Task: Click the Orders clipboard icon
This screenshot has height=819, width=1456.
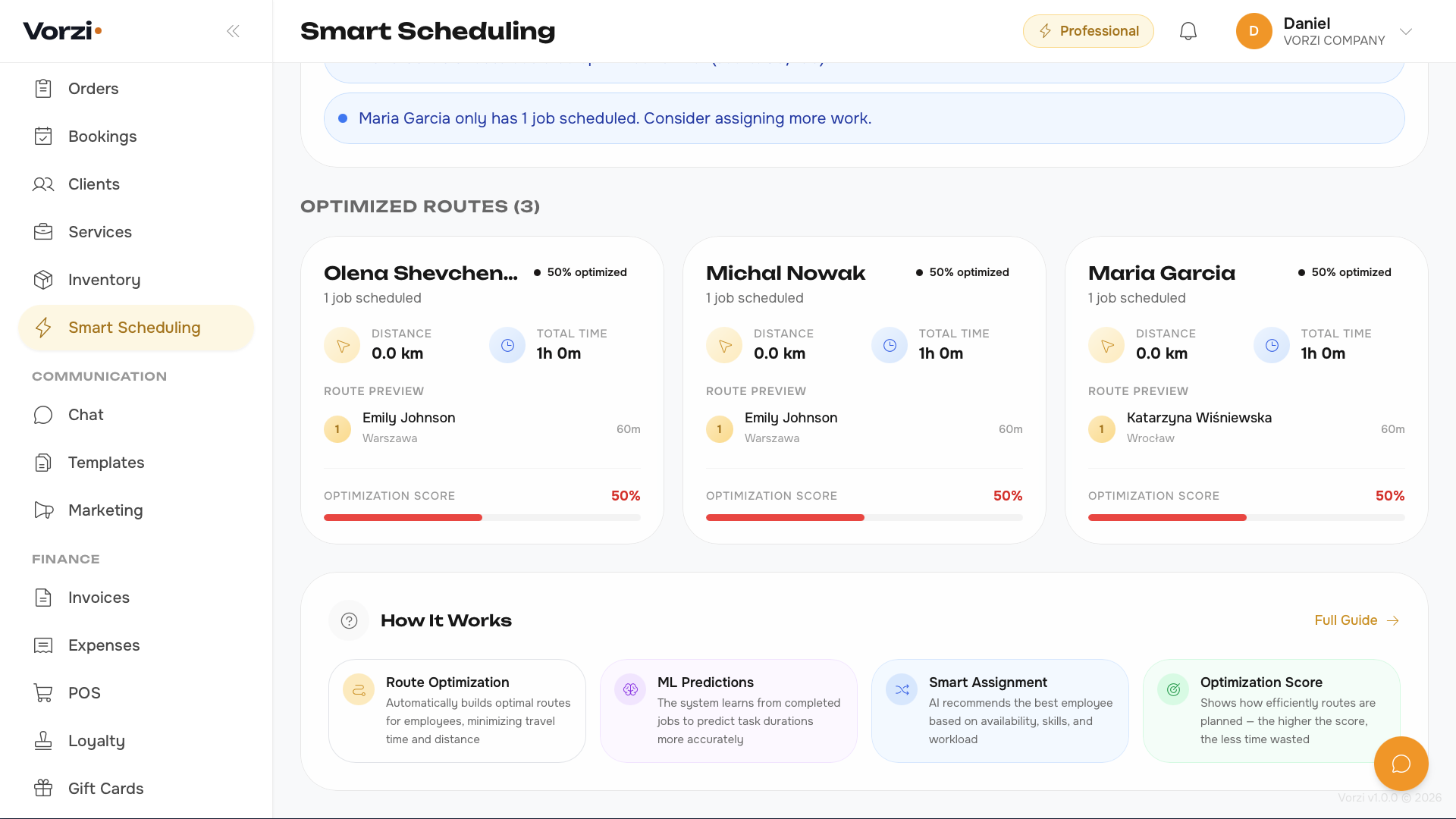Action: tap(43, 89)
